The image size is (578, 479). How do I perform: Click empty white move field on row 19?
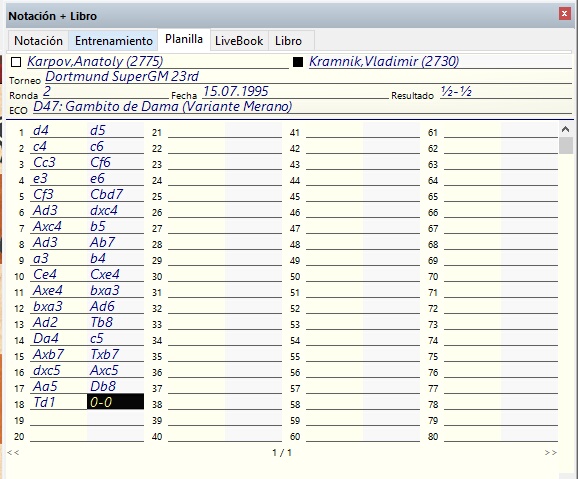point(59,419)
